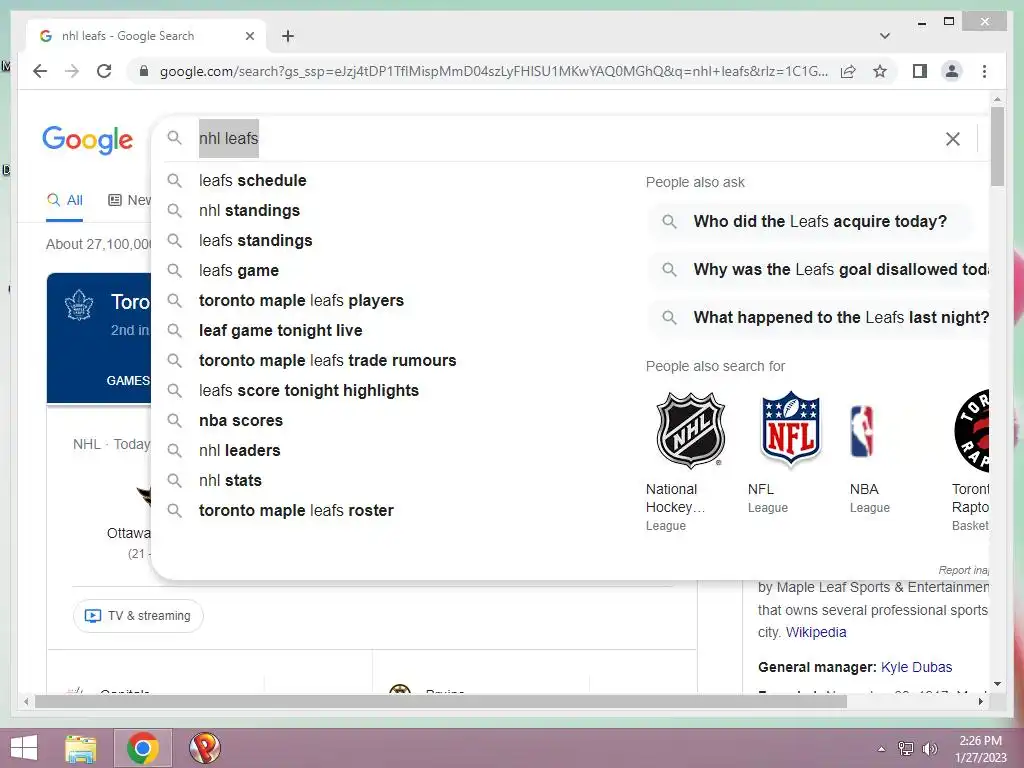Click the magnifier icon beside the search box
Viewport: 1024px width, 768px height.
pyautogui.click(x=174, y=138)
